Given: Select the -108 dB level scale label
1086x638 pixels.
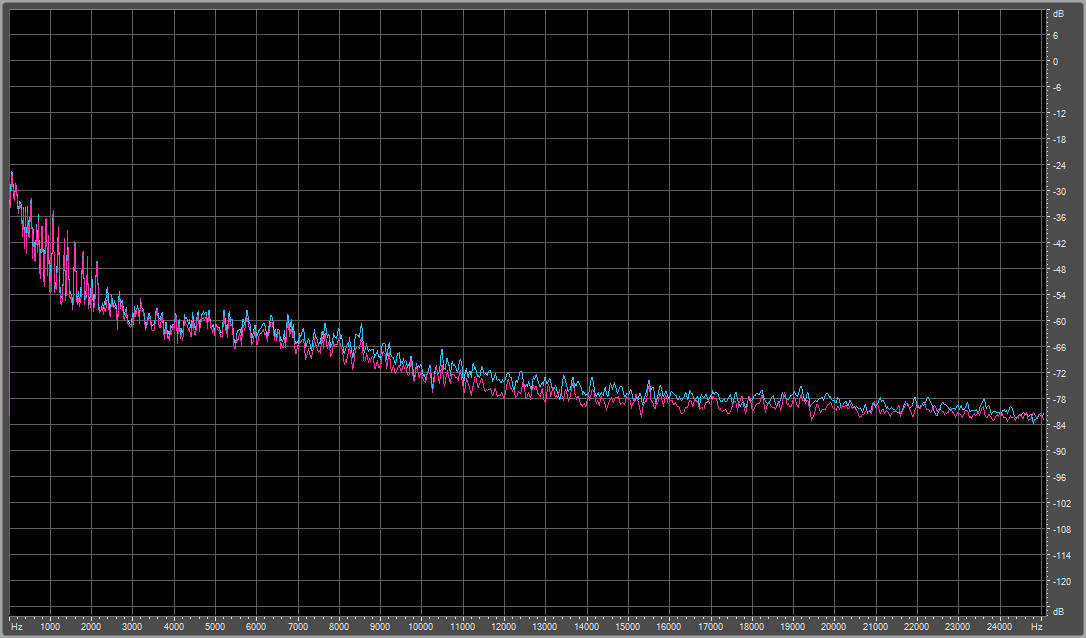Looking at the screenshot, I should click(x=1061, y=529).
